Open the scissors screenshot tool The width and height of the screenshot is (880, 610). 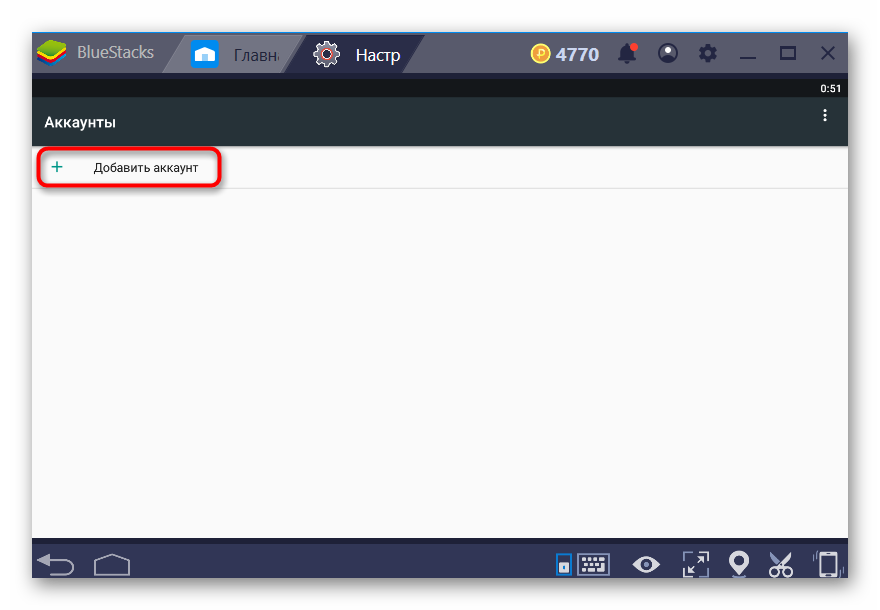tap(781, 565)
